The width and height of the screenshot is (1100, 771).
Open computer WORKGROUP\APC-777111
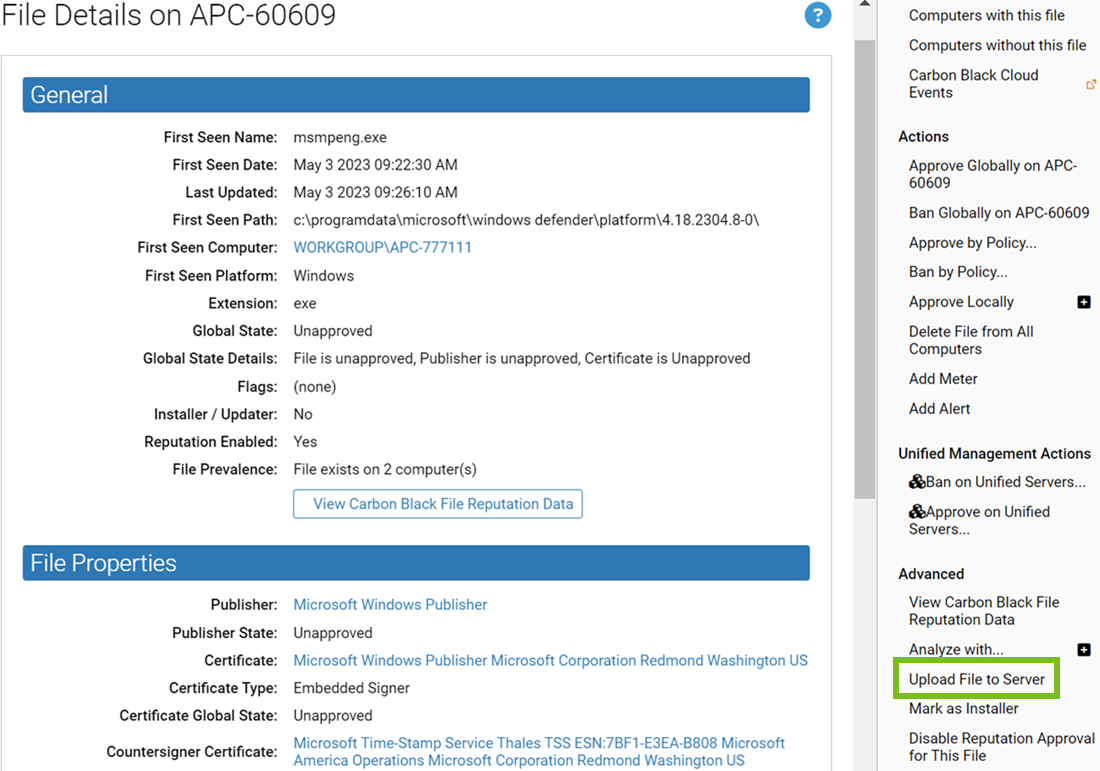[x=384, y=247]
